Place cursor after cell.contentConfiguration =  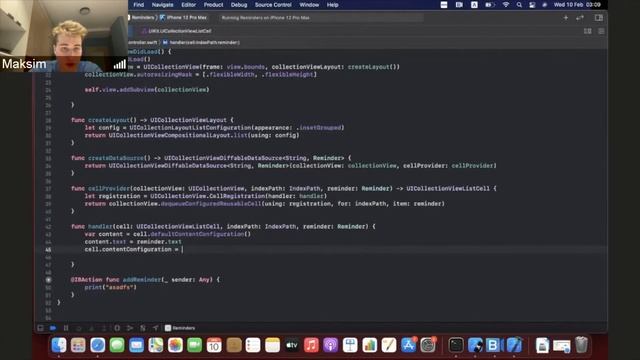tap(182, 249)
